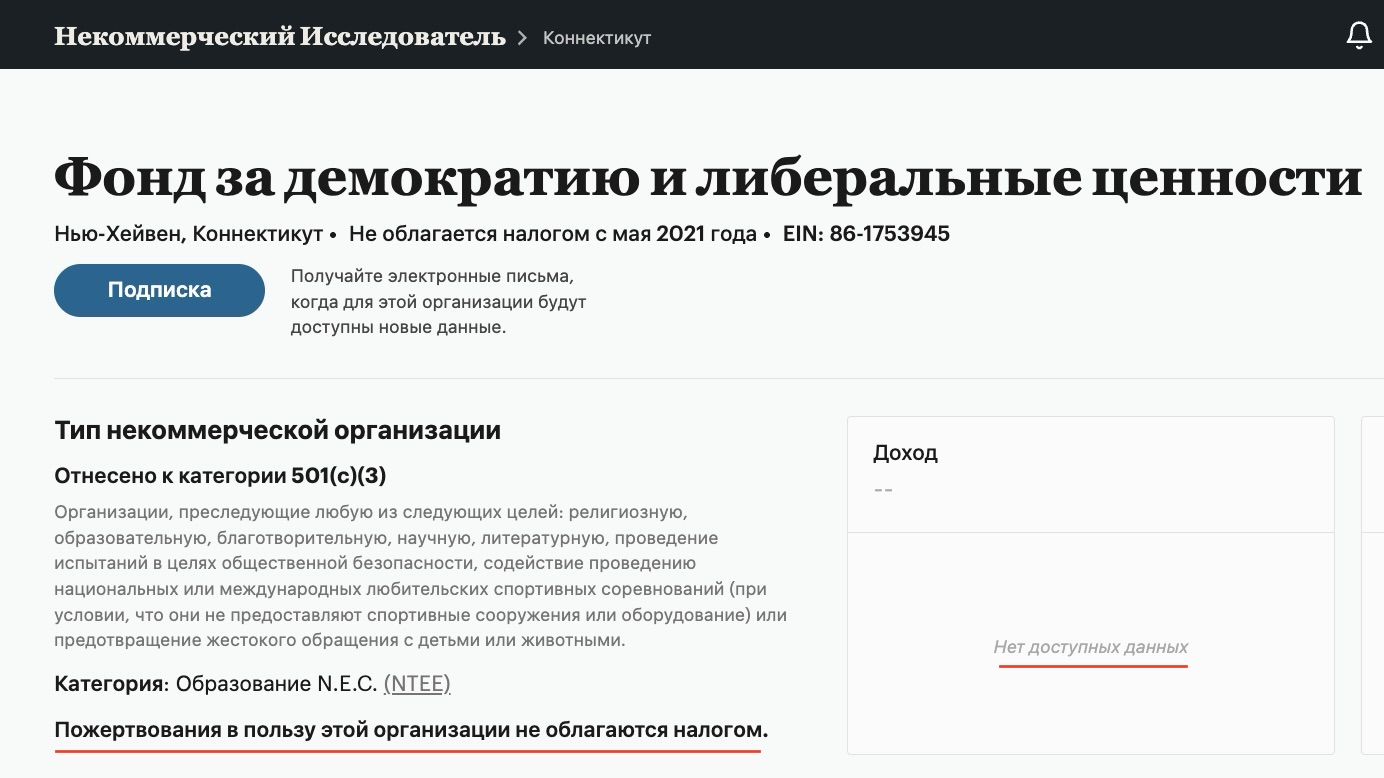
Task: Click the donations tax-deductible statement
Action: click(411, 730)
